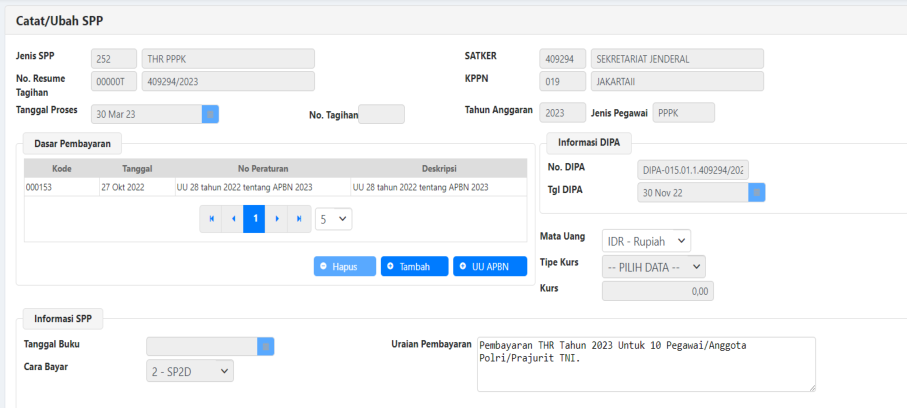The width and height of the screenshot is (907, 408).
Task: Expand the Tipe Kurs dropdown
Action: [x=653, y=266]
